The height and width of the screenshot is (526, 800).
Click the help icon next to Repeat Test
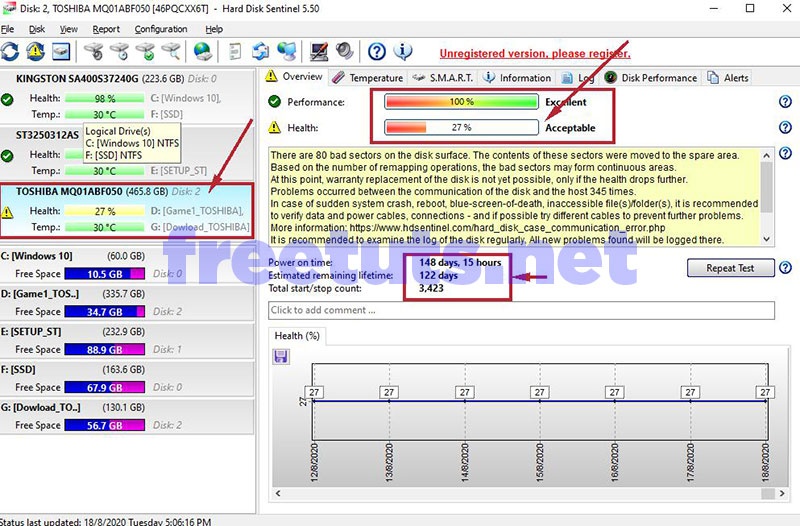(786, 267)
